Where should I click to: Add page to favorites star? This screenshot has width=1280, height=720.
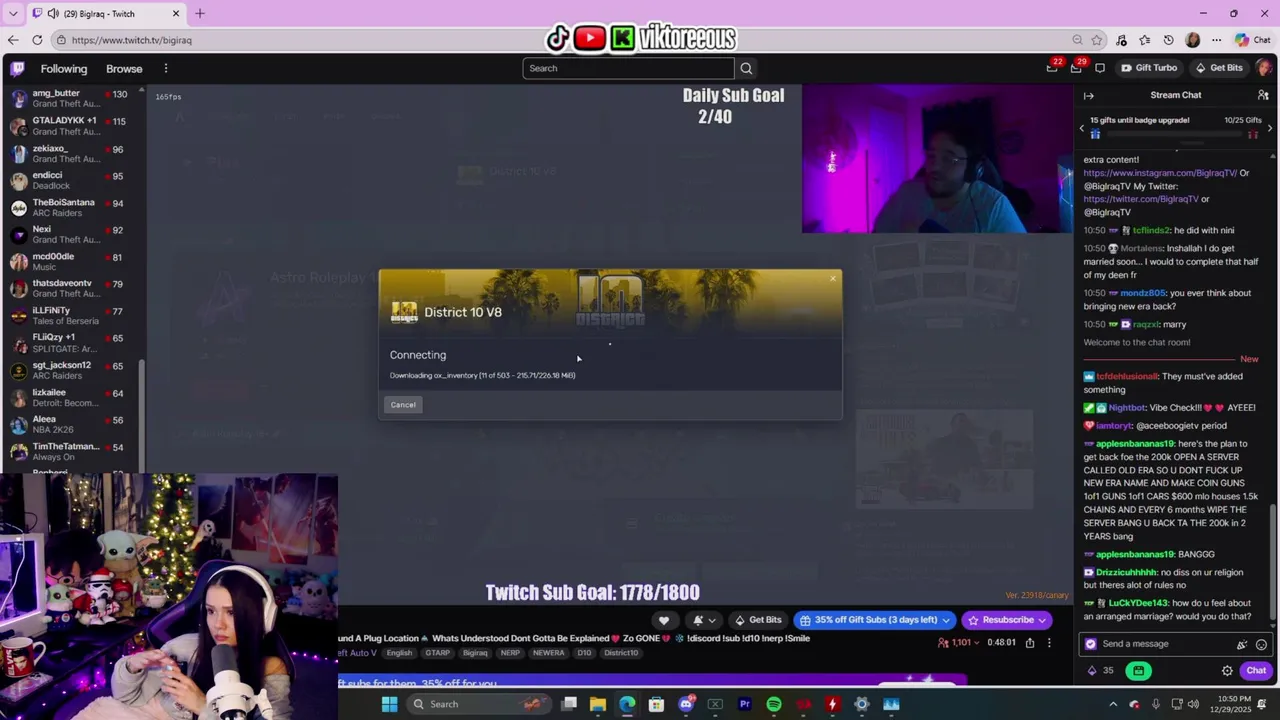pos(1098,40)
